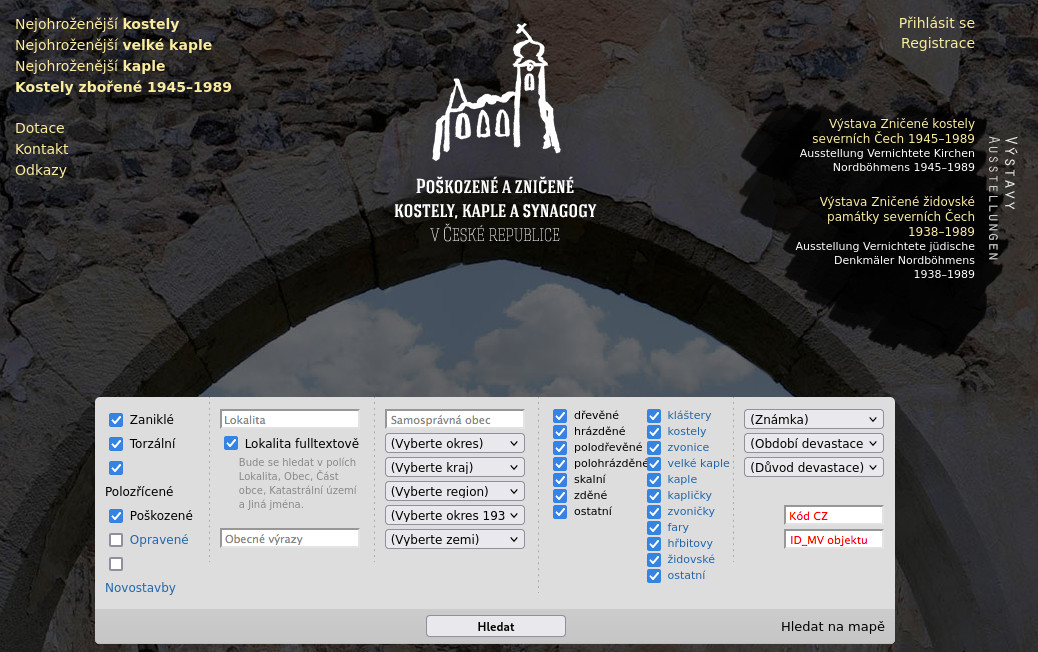Open the (Vyberte okres) dropdown
The width and height of the screenshot is (1038, 652).
(455, 443)
